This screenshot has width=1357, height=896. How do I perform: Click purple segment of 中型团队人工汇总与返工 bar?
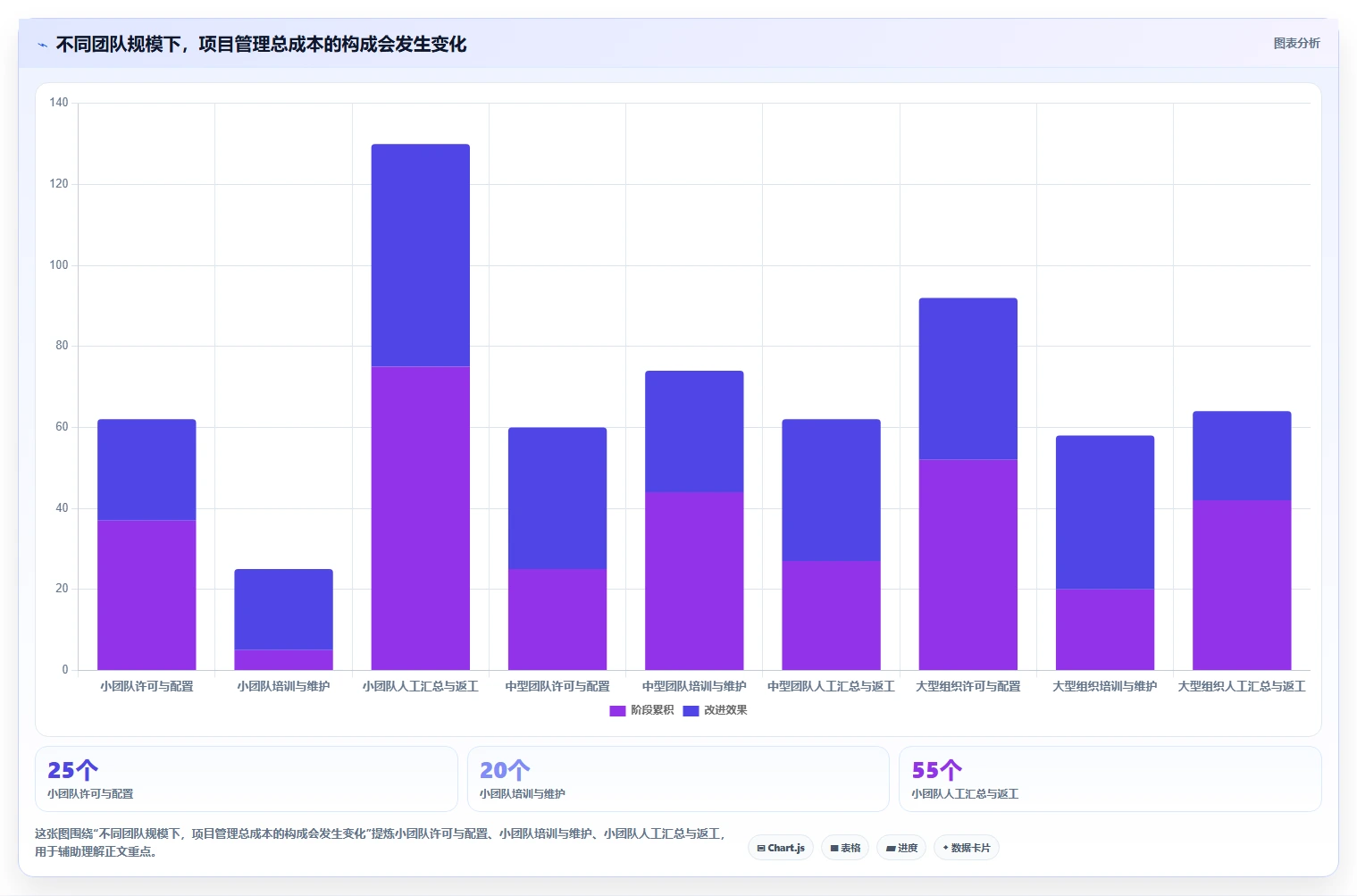coord(831,615)
